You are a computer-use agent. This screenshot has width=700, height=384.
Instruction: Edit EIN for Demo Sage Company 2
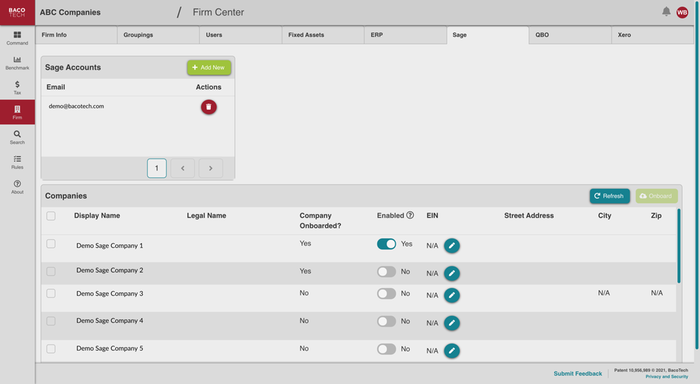click(452, 273)
